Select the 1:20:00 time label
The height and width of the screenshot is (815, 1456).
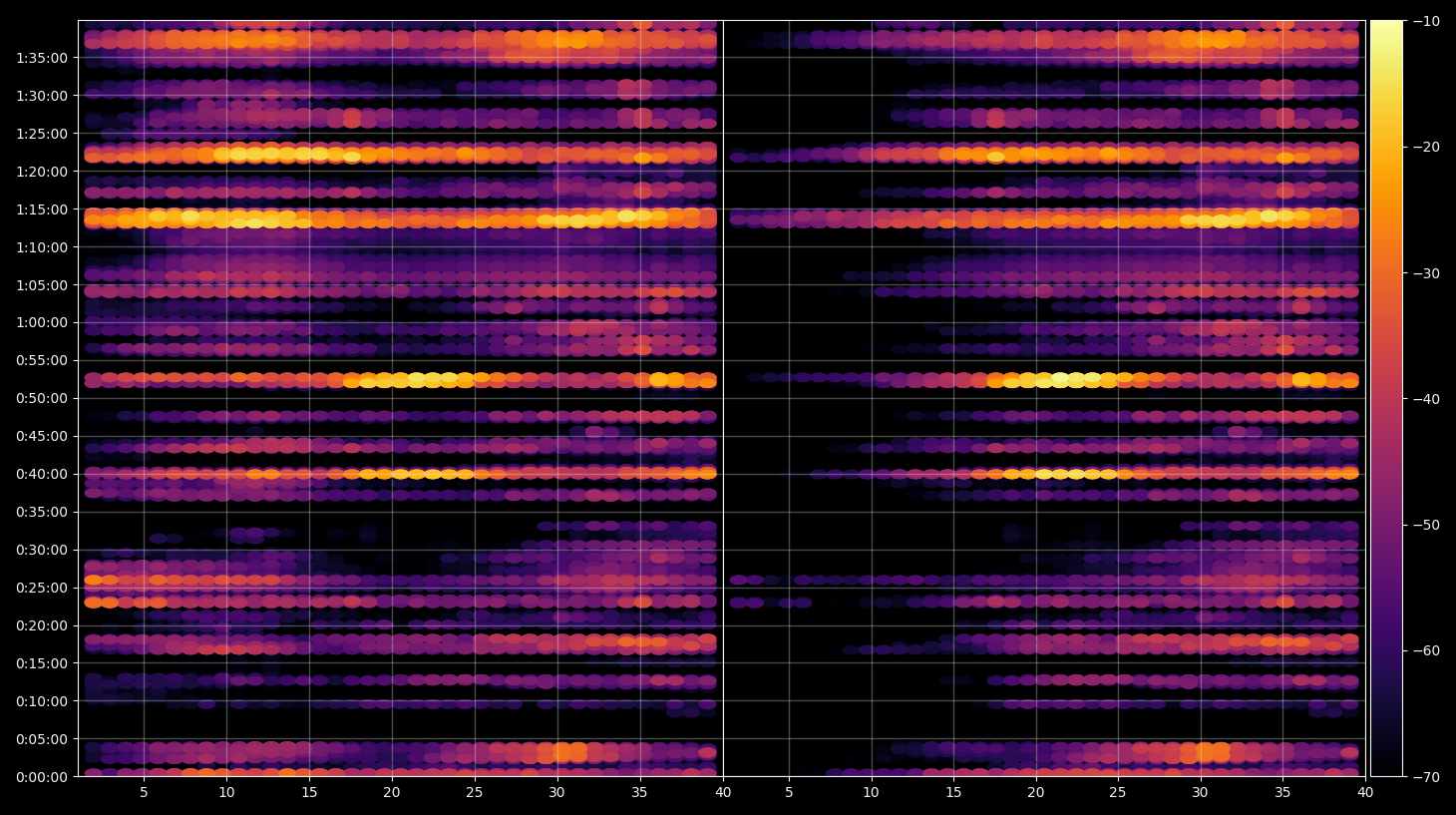pos(42,172)
